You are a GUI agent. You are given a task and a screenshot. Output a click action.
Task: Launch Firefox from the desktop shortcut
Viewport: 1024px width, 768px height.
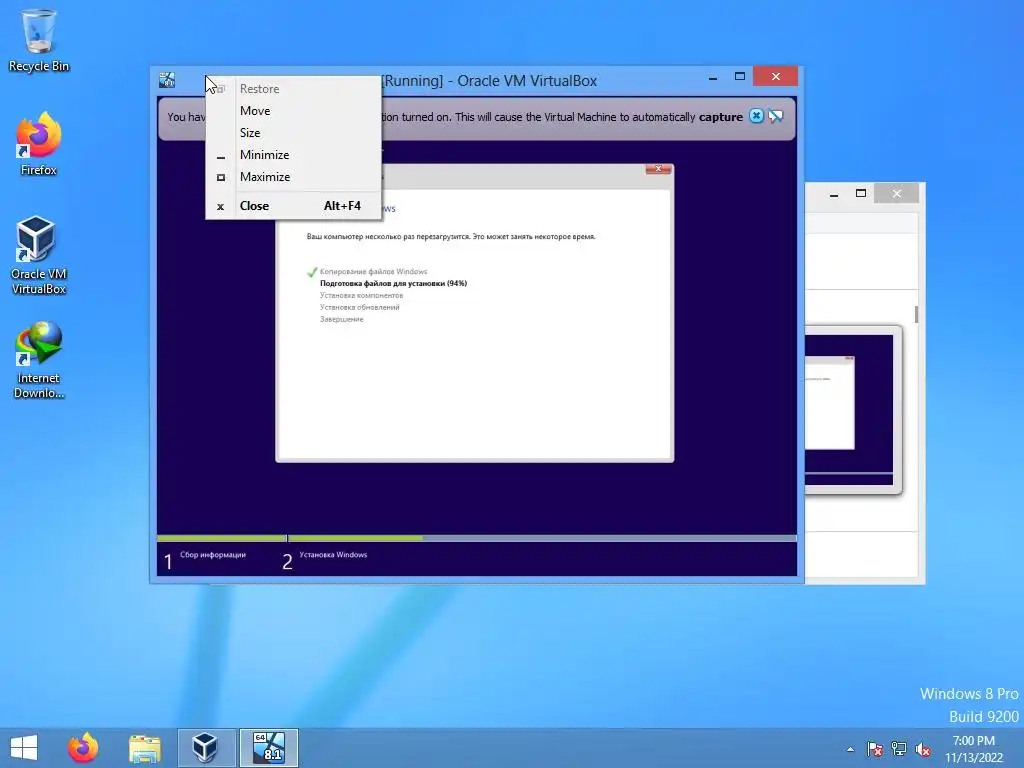click(x=39, y=144)
